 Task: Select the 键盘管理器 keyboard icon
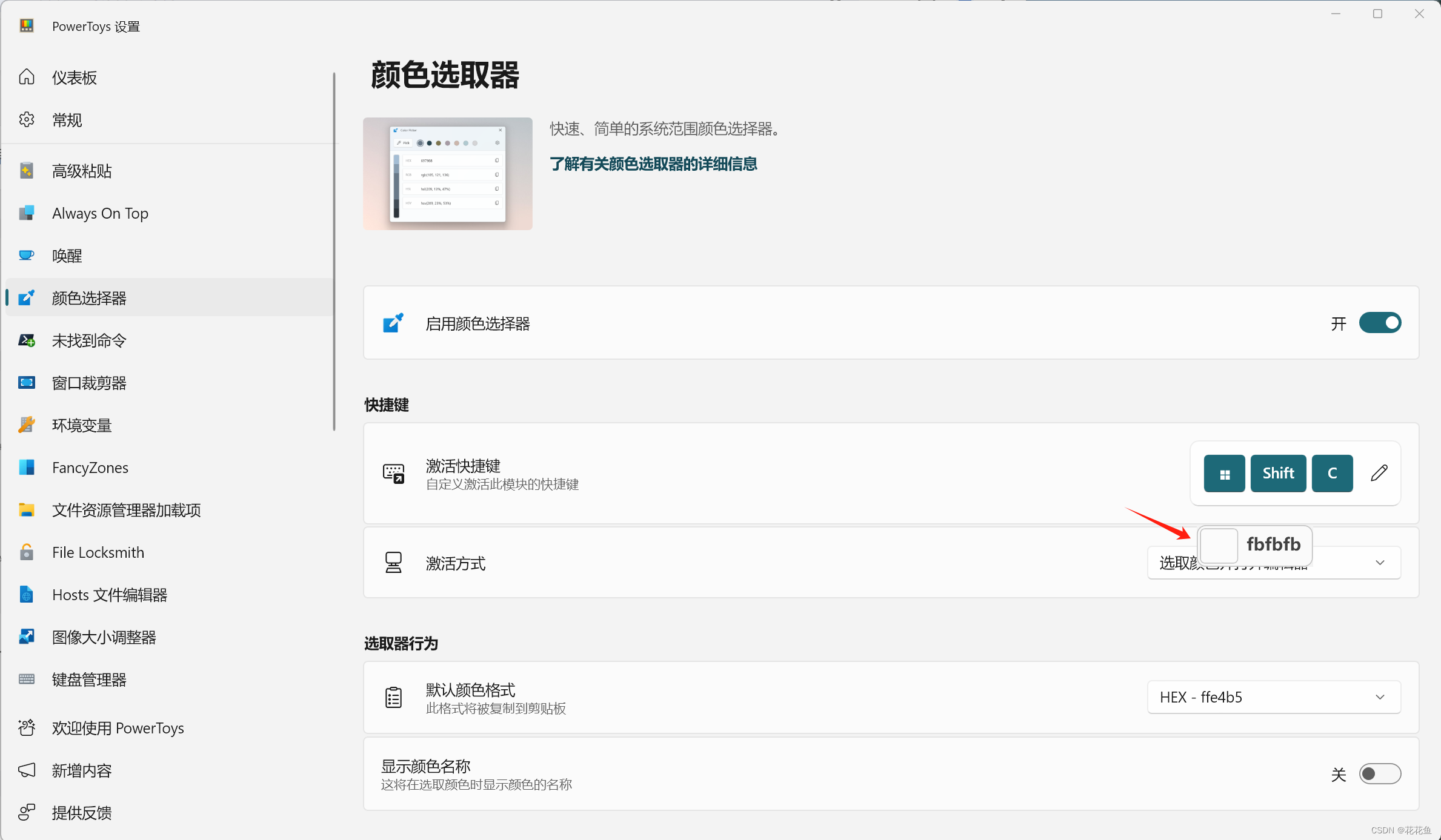pyautogui.click(x=27, y=680)
